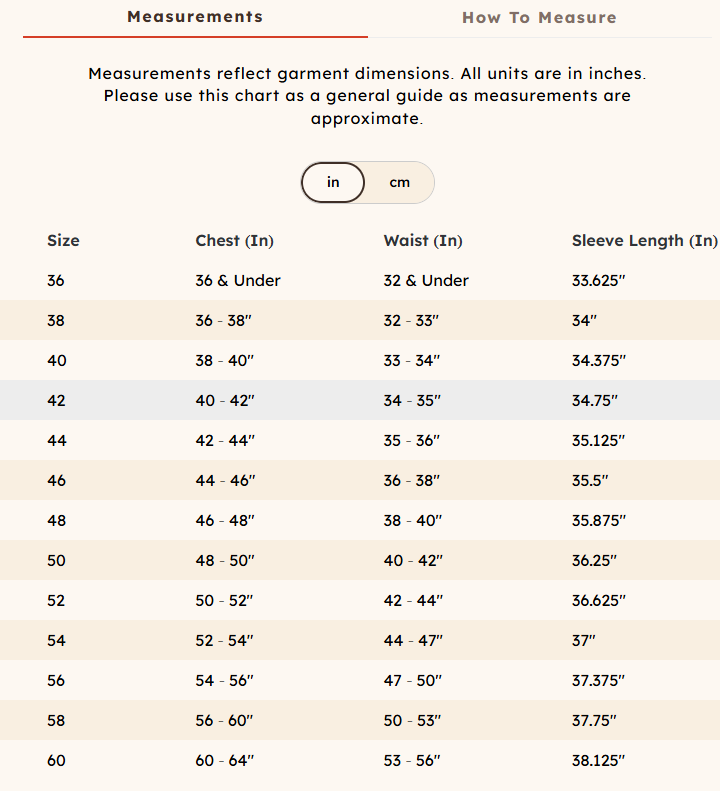The image size is (720, 791).
Task: Select the 'in' unit option
Action: [x=333, y=183]
